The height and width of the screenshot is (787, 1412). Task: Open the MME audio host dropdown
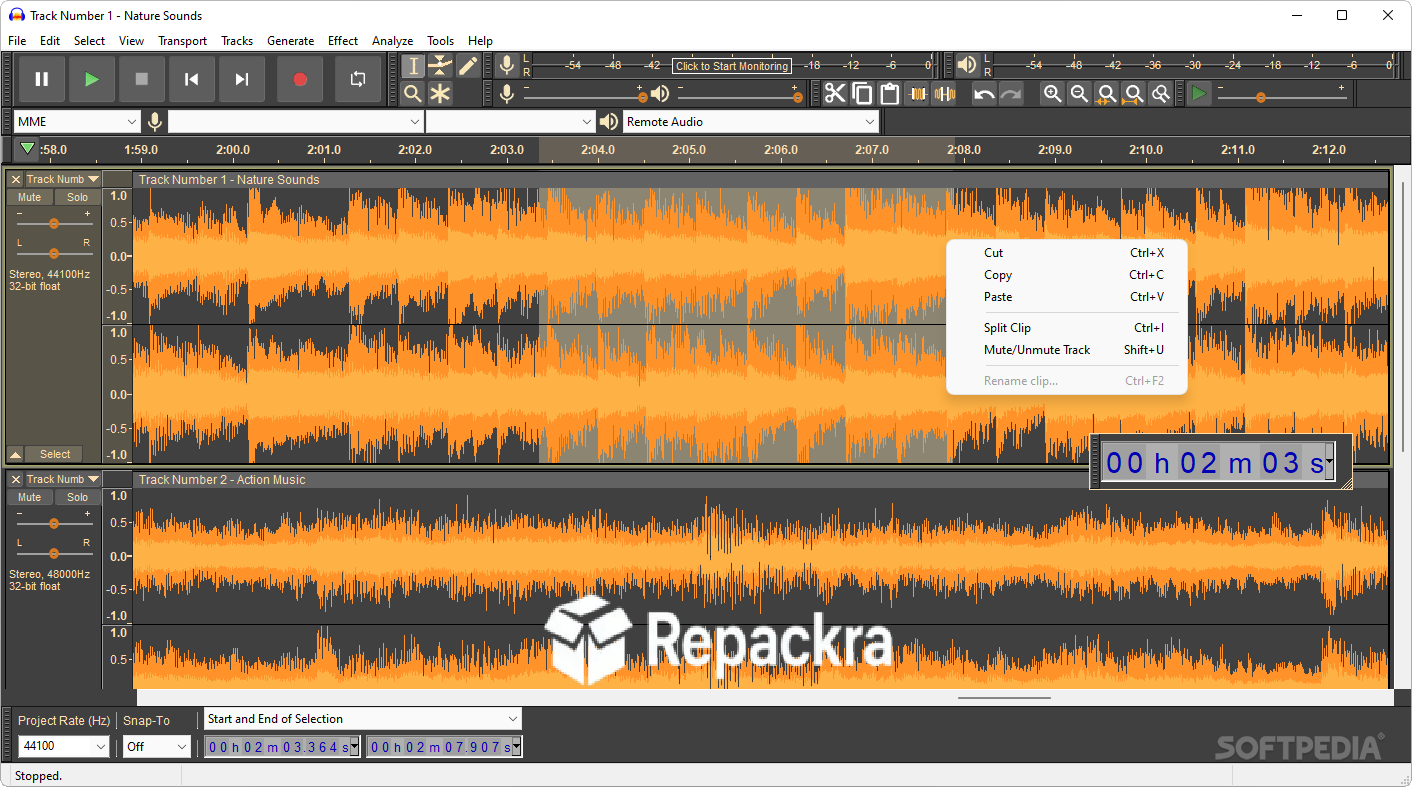click(77, 122)
